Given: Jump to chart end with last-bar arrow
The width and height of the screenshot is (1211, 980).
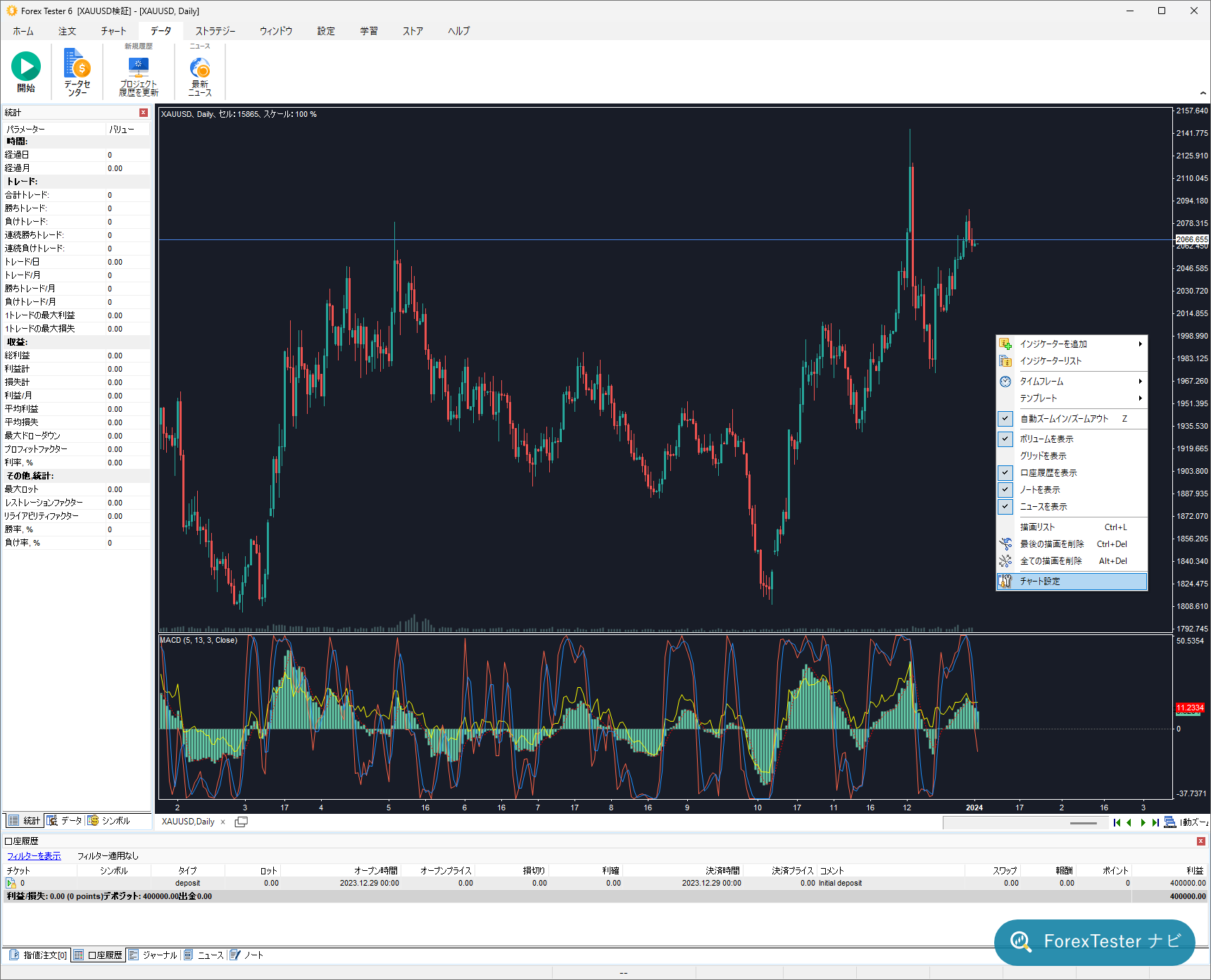Looking at the screenshot, I should (x=1155, y=822).
